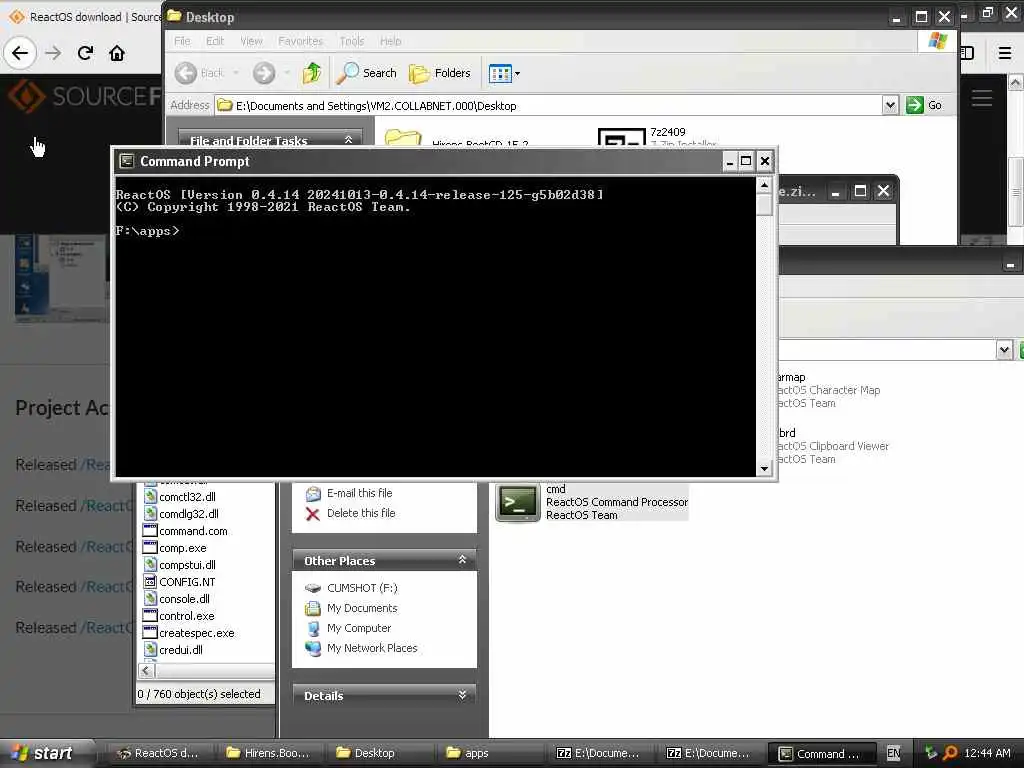Open My Computer in Other Places
The height and width of the screenshot is (768, 1024).
[349, 628]
